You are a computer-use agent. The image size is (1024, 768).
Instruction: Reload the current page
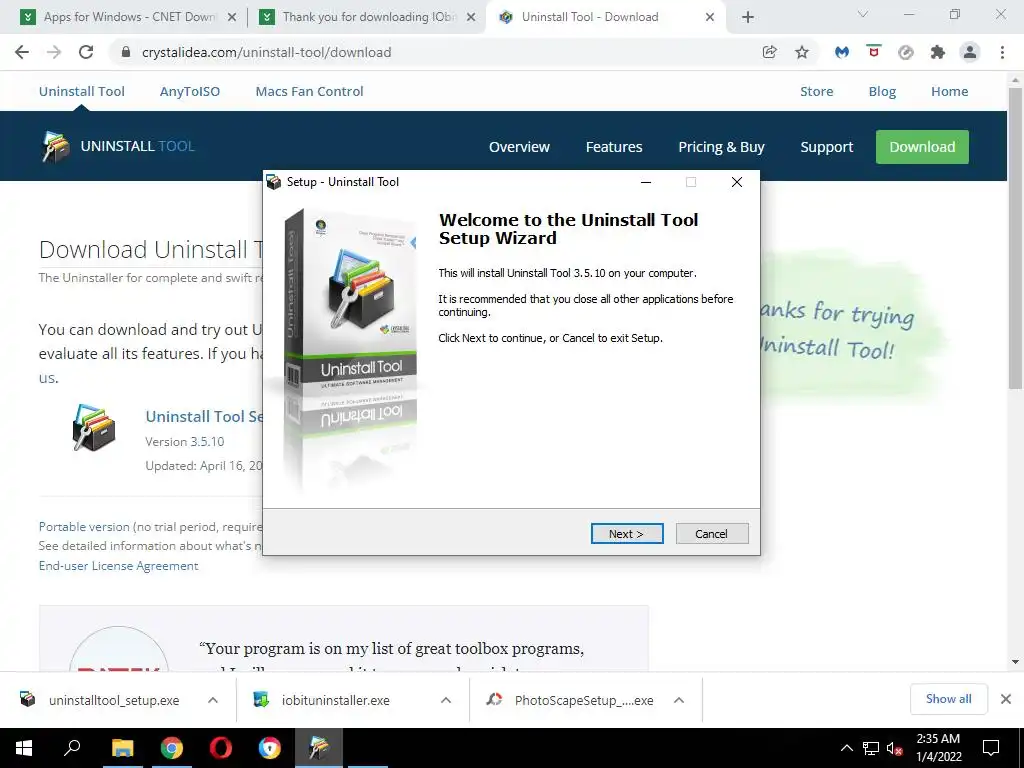point(86,52)
